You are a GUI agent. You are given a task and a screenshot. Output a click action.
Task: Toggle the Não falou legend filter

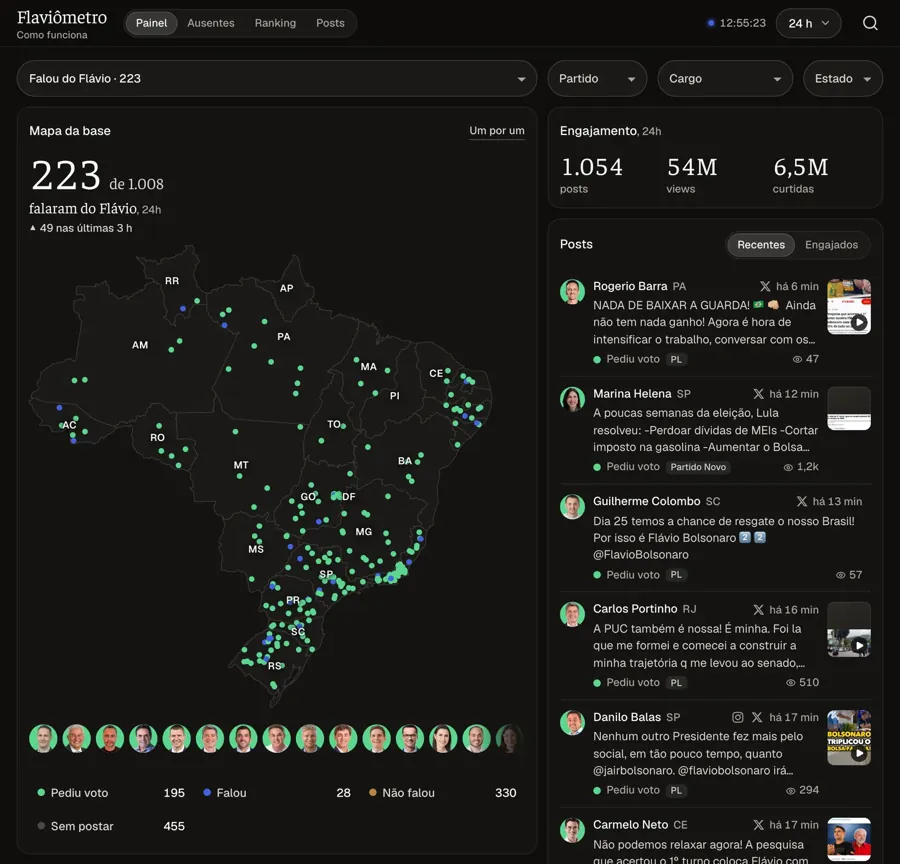pos(442,793)
